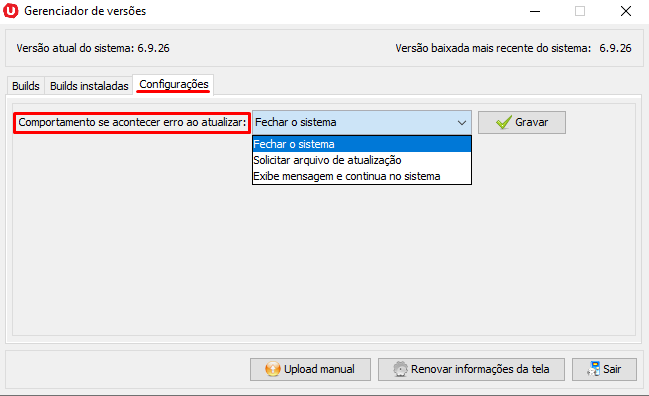
Task: Click the Comportamento se acontecer erro label
Action: pyautogui.click(x=132, y=122)
